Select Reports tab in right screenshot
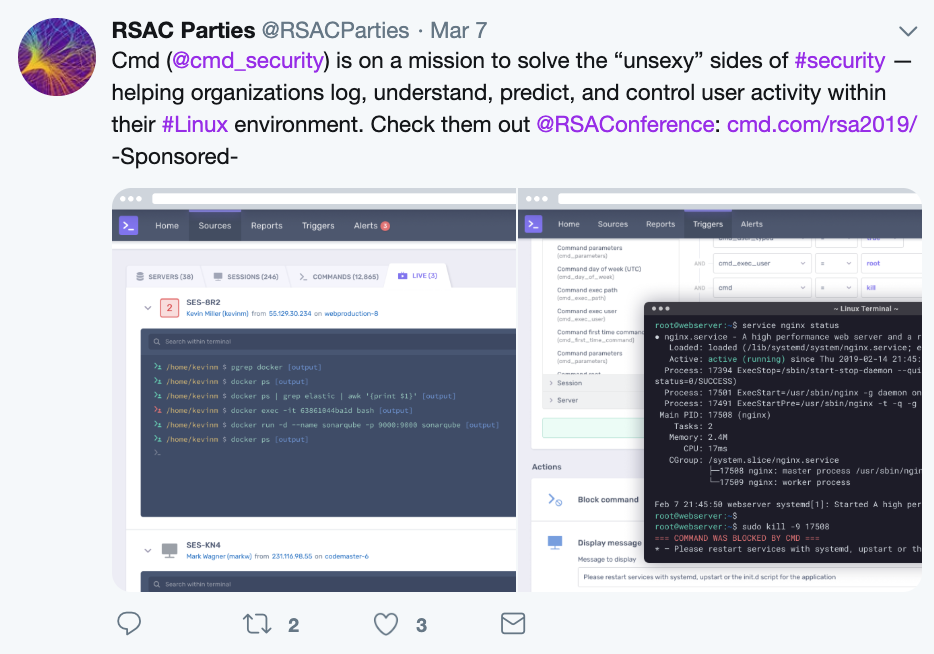The width and height of the screenshot is (934, 654). (x=661, y=224)
